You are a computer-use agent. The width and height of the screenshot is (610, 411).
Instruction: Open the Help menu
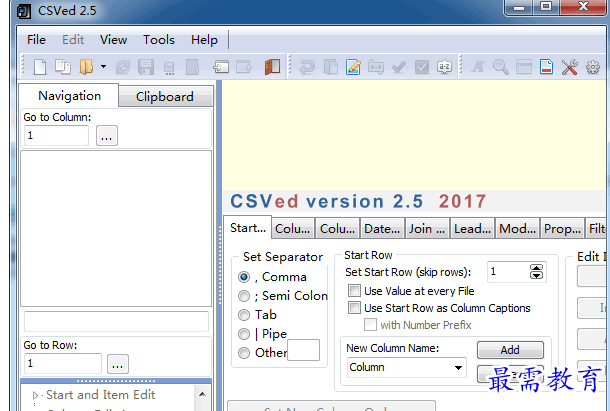tap(204, 40)
